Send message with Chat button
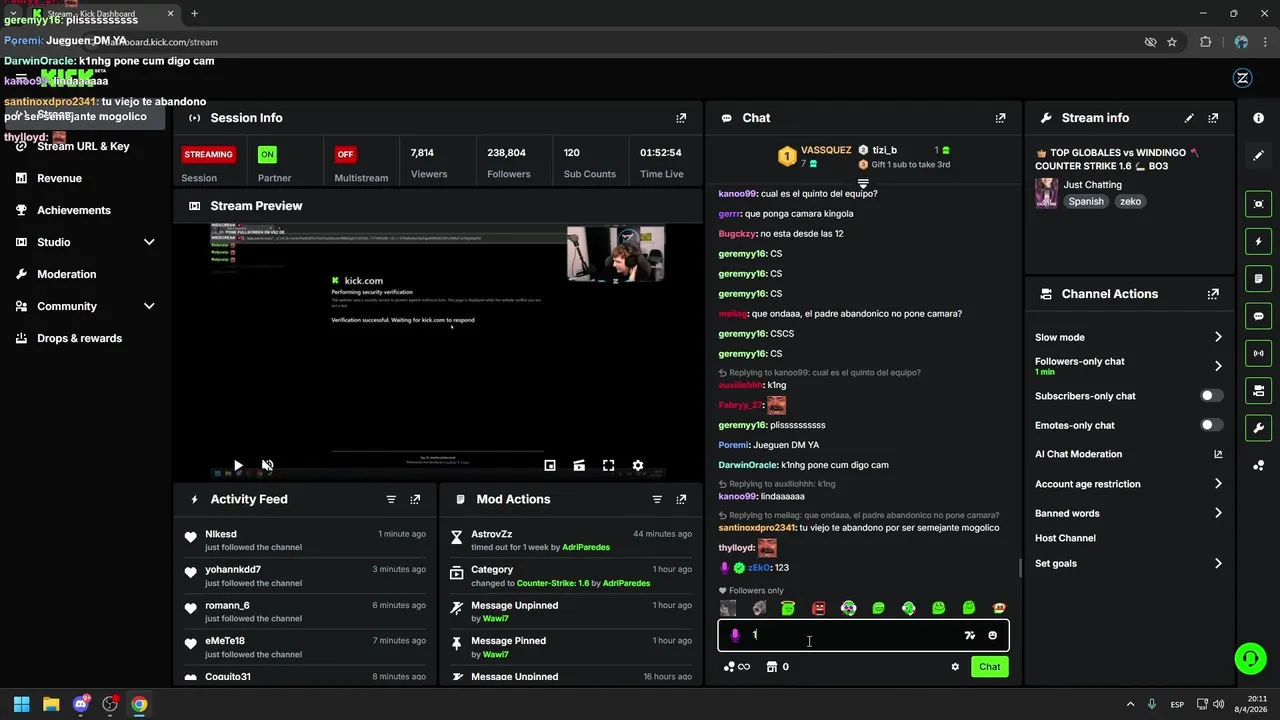1280x720 pixels. [x=989, y=667]
